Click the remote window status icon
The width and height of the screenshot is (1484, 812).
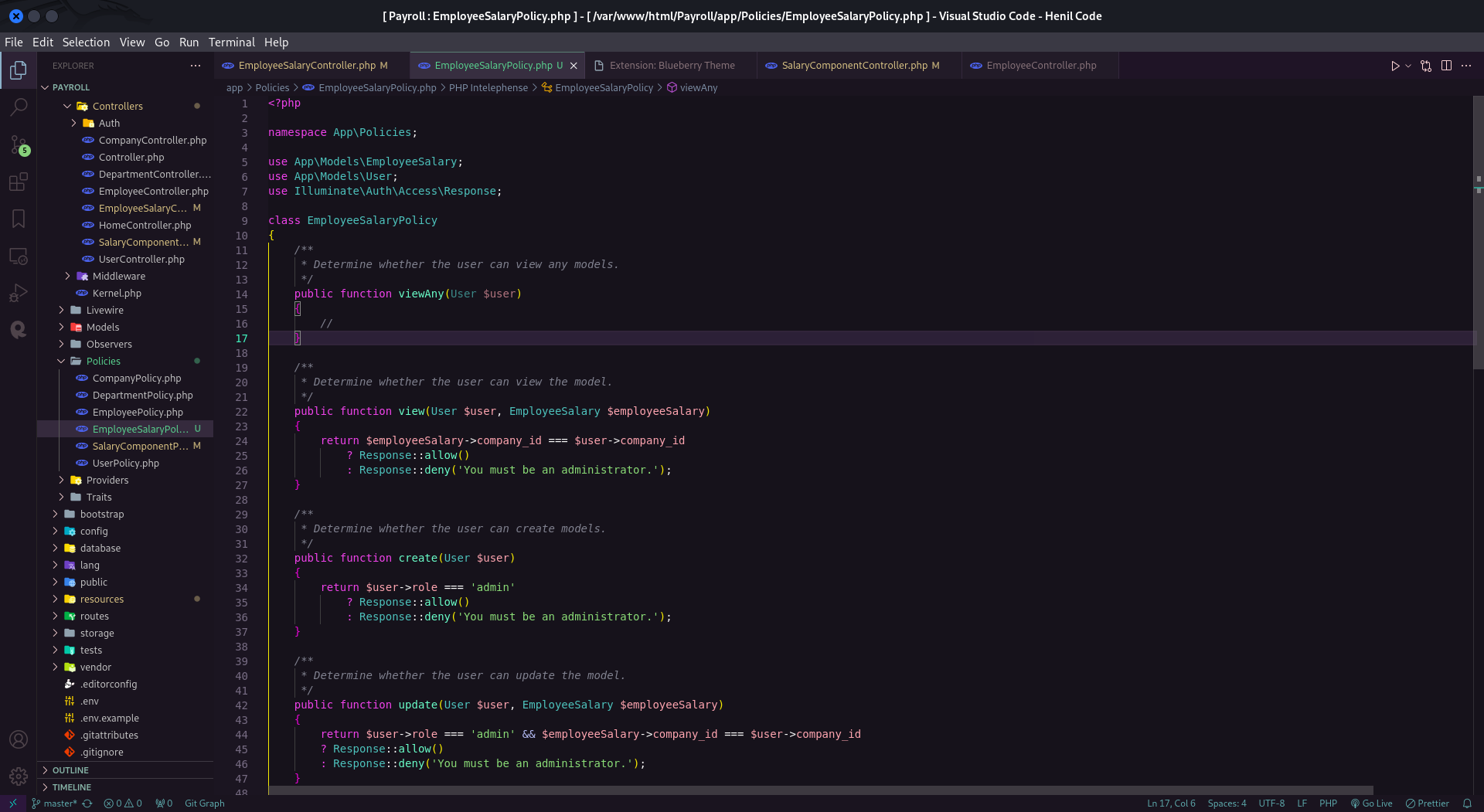coord(13,804)
